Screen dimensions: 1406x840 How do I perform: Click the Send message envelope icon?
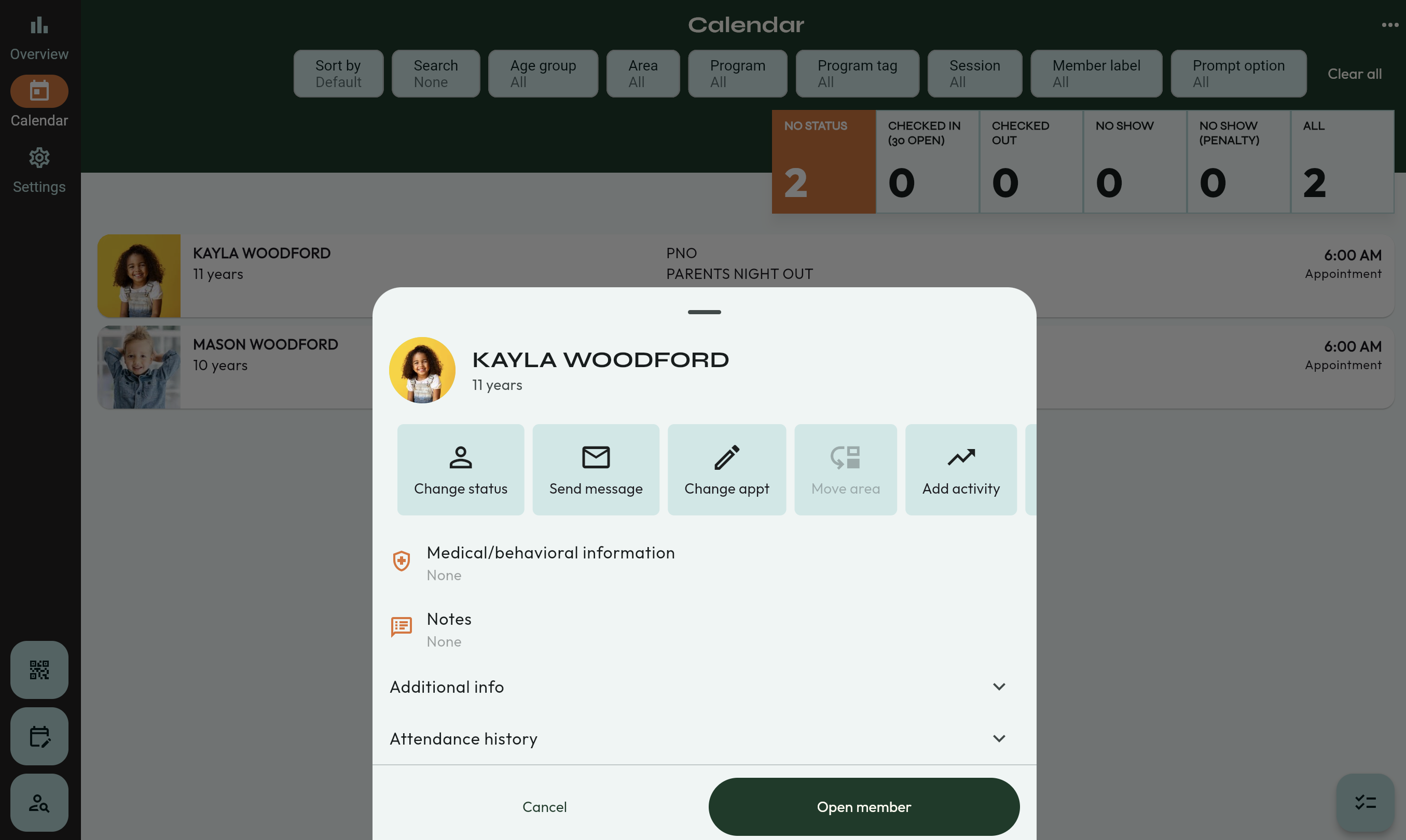coord(596,457)
